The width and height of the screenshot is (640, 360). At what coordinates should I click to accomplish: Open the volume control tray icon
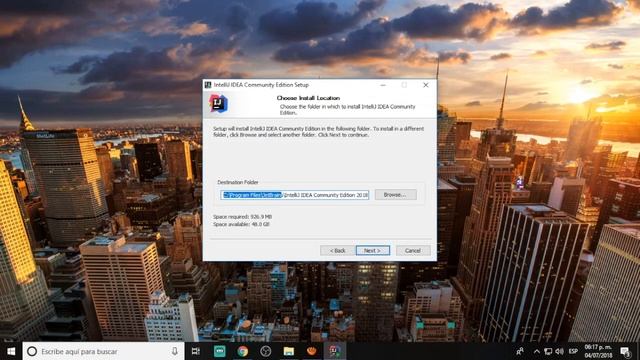560,351
